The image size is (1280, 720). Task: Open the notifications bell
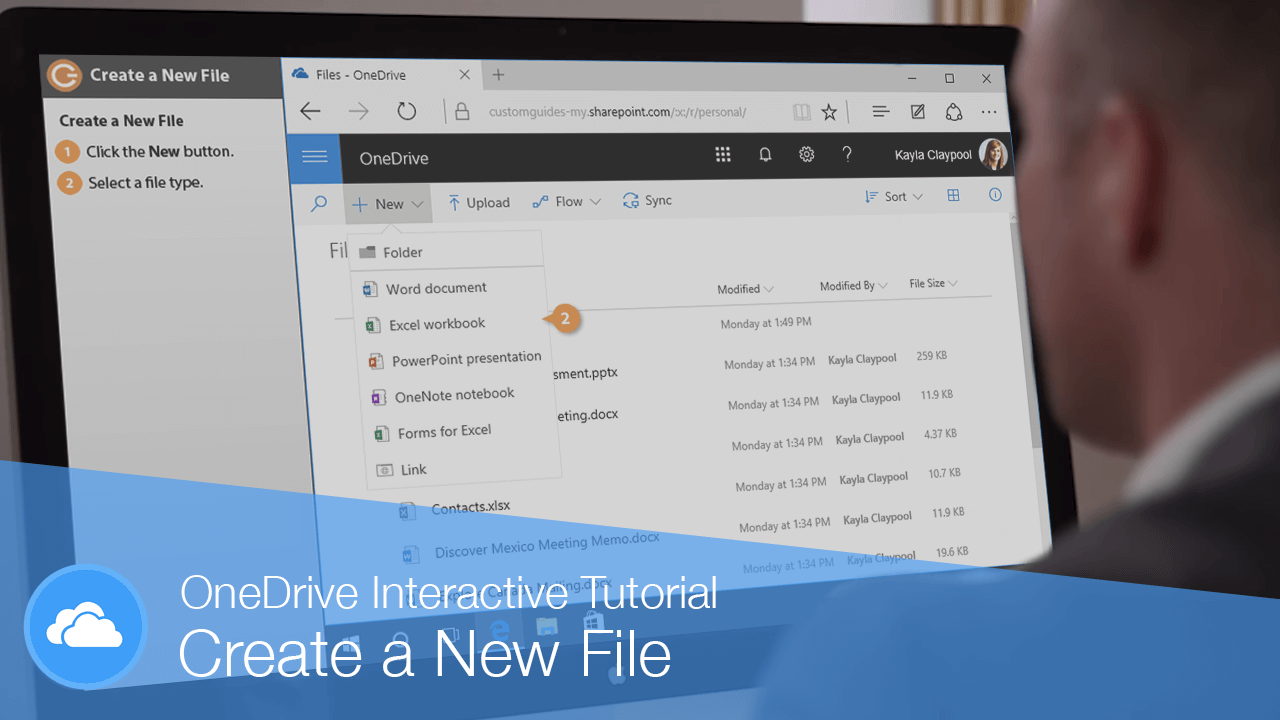tap(765, 154)
